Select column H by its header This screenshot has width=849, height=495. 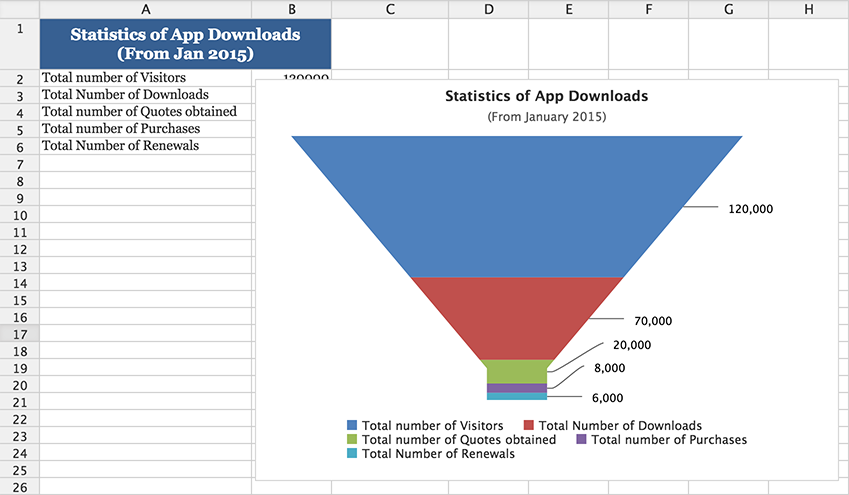[808, 9]
